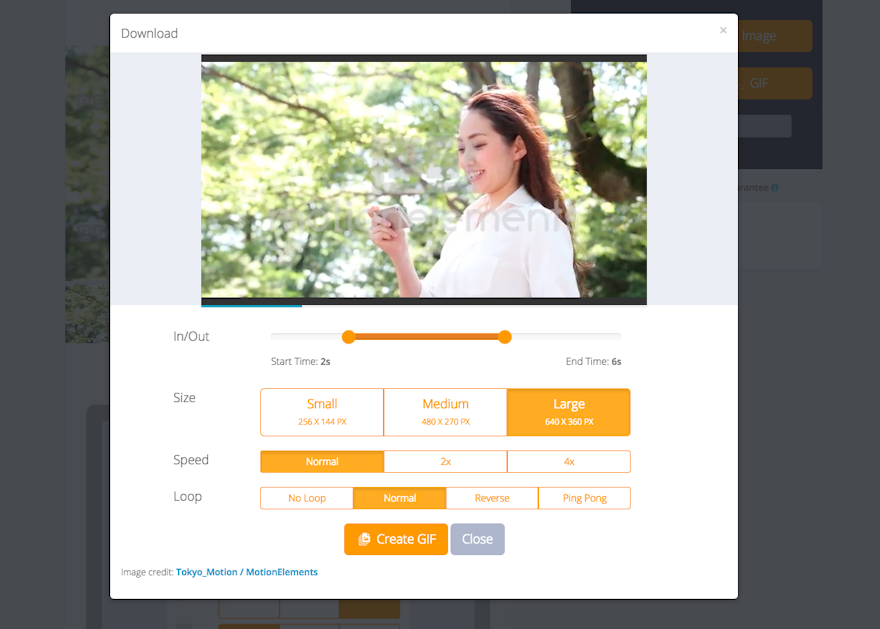Image resolution: width=880 pixels, height=629 pixels.
Task: Open the Tokyo_Motion / MotionElements credit link
Action: coord(246,572)
